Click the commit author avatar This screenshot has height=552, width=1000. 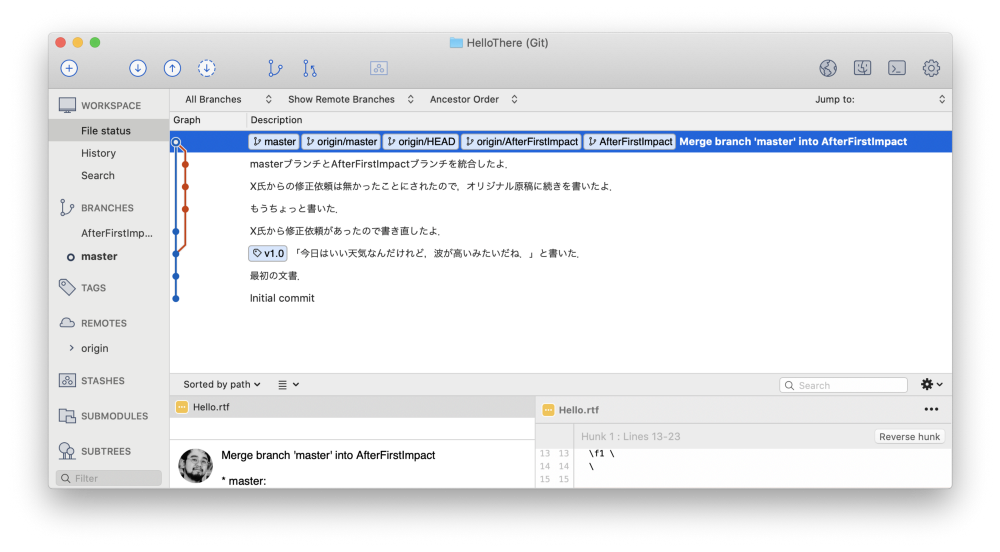195,465
